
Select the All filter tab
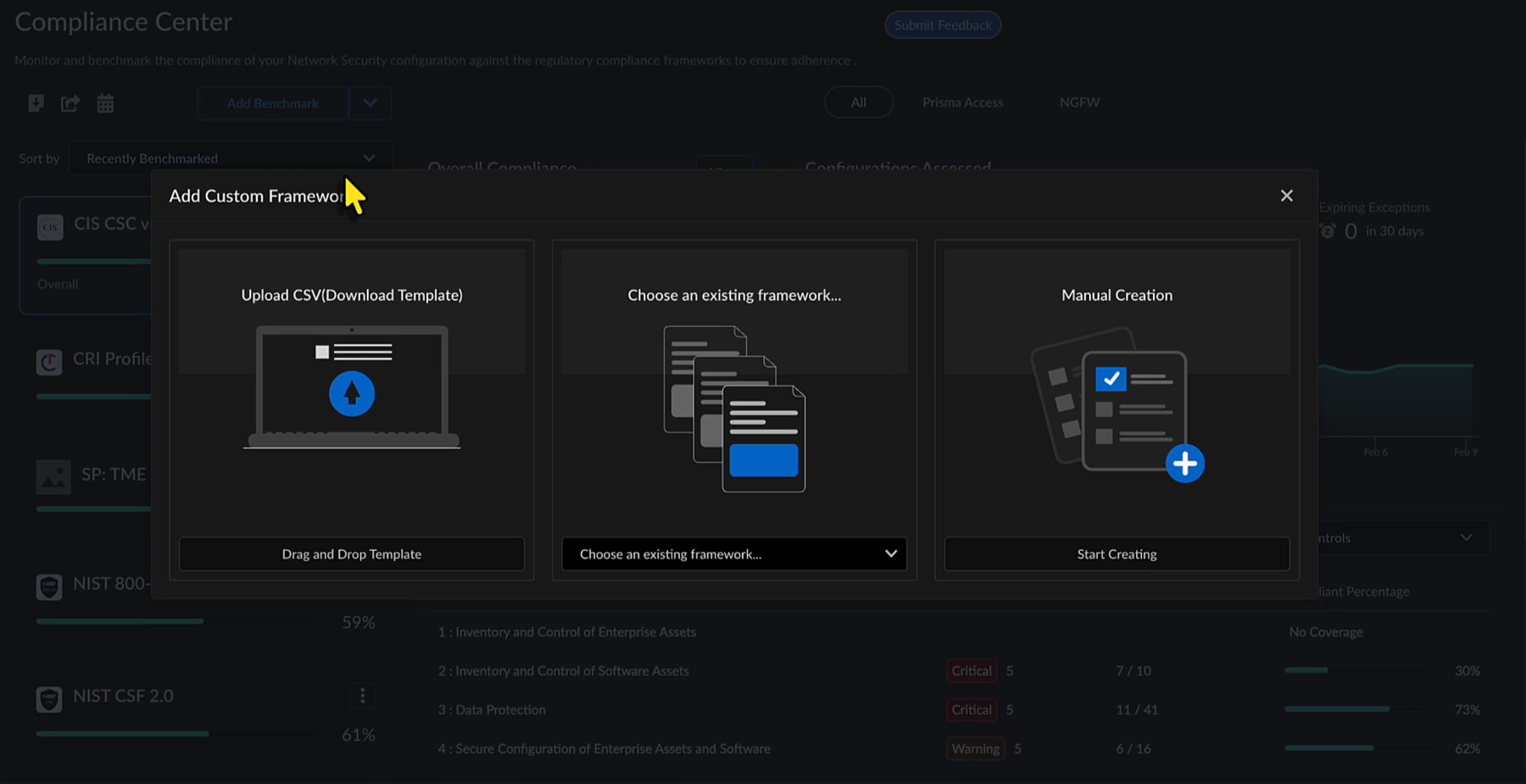pos(858,103)
